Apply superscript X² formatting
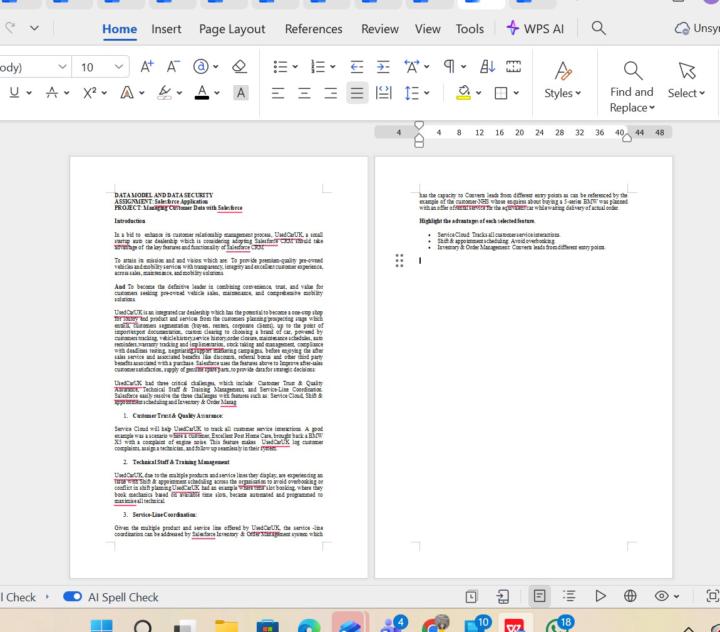The image size is (720, 632). point(90,93)
